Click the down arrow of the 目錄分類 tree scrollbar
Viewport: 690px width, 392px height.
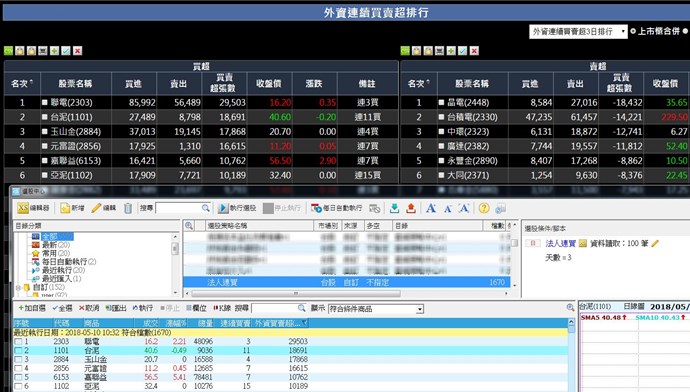pyautogui.click(x=175, y=293)
